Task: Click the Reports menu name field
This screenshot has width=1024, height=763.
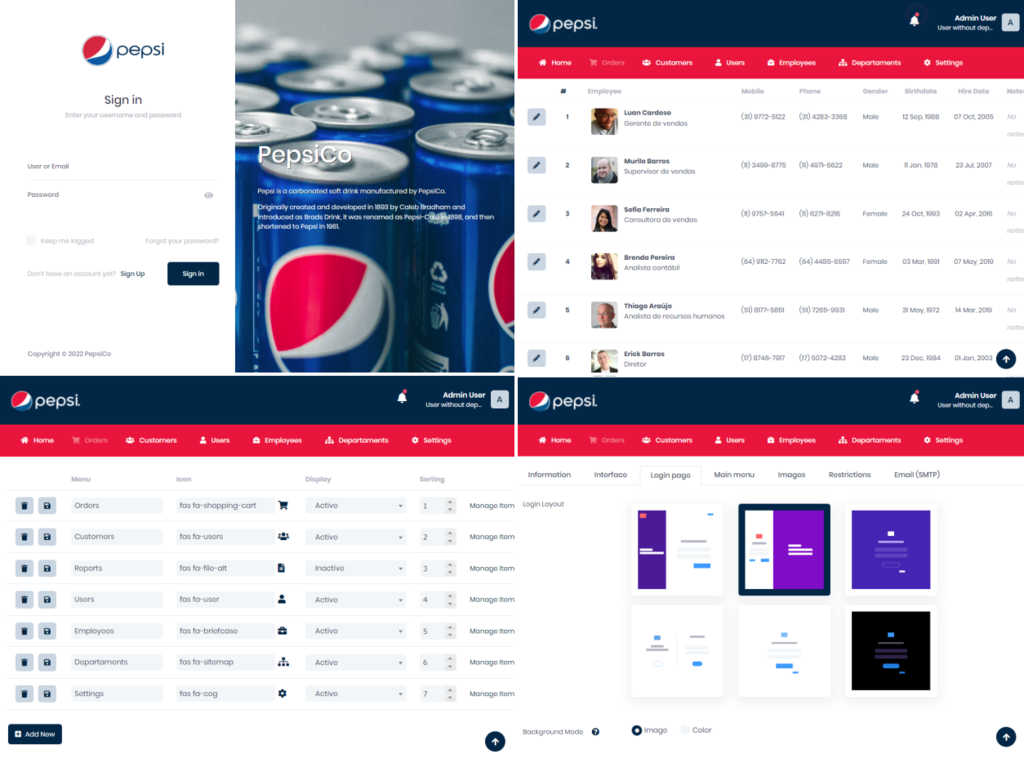Action: coord(117,568)
